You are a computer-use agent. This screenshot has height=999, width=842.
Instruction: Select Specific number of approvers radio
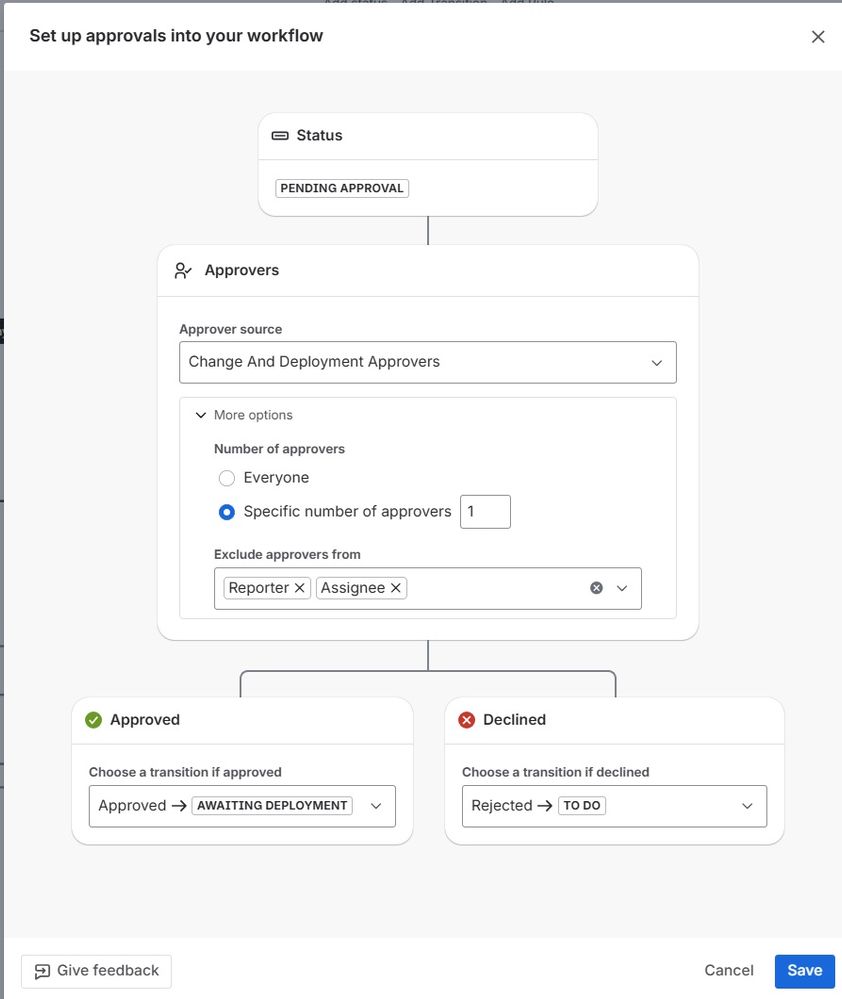pyautogui.click(x=227, y=512)
